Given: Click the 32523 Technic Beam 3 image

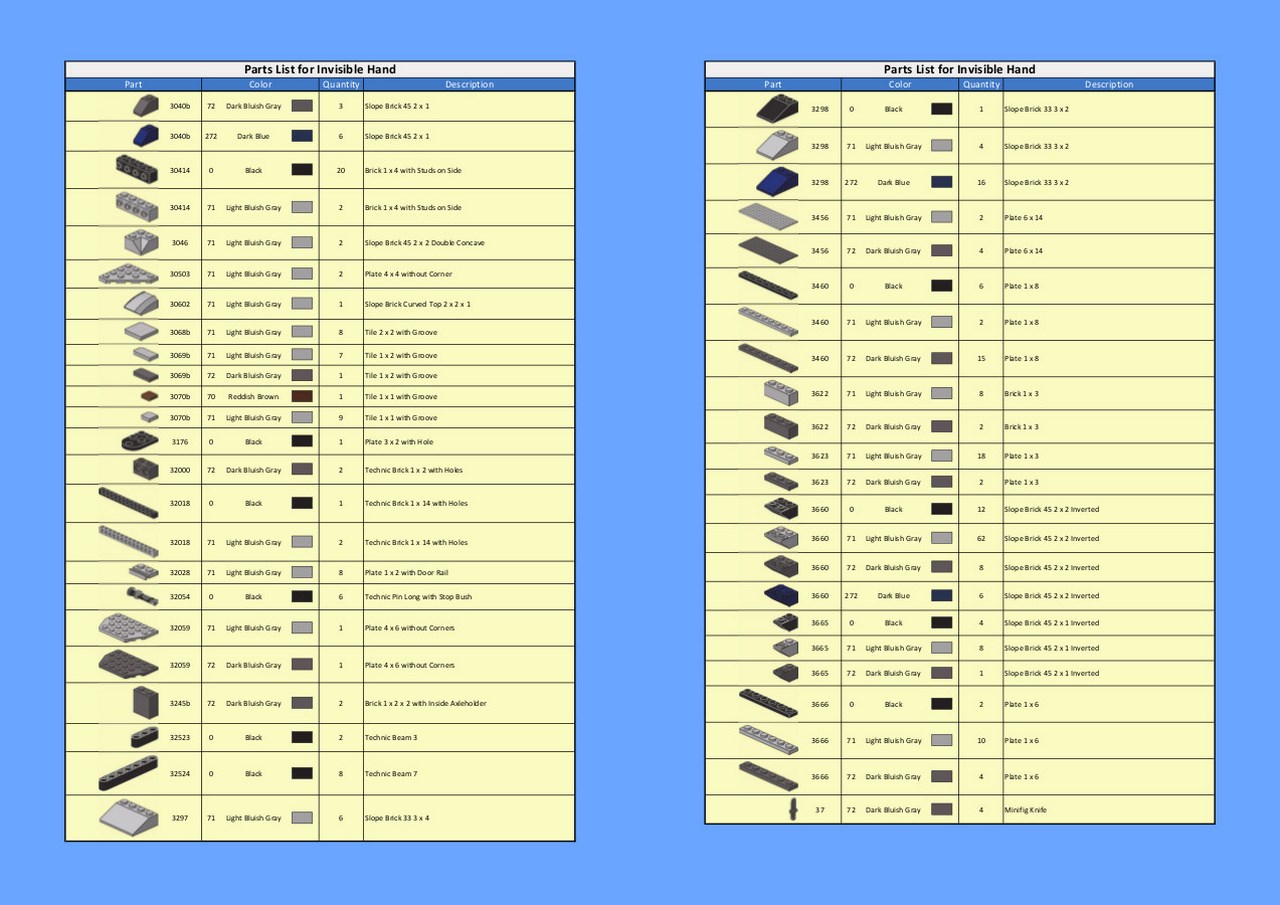Looking at the screenshot, I should point(145,737).
